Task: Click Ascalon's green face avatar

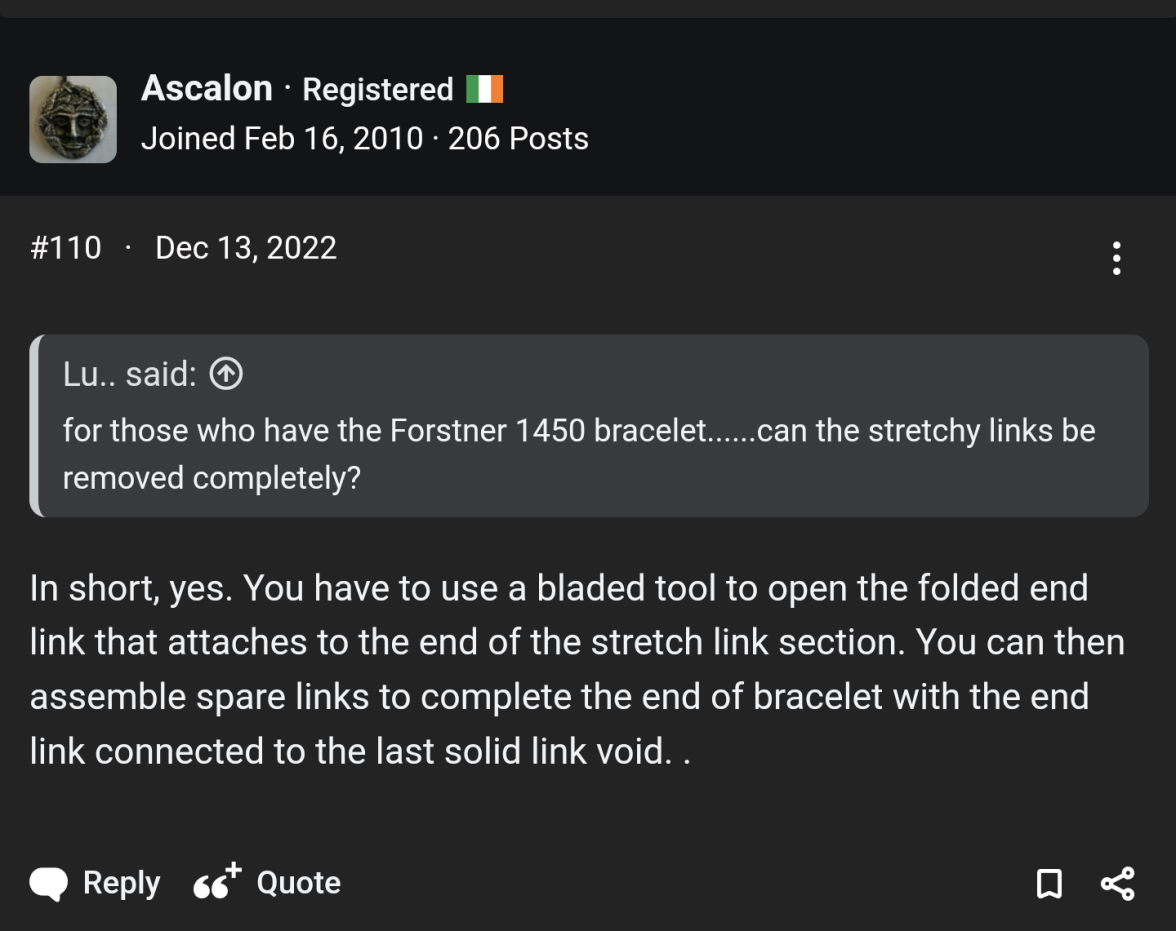Action: (x=72, y=119)
